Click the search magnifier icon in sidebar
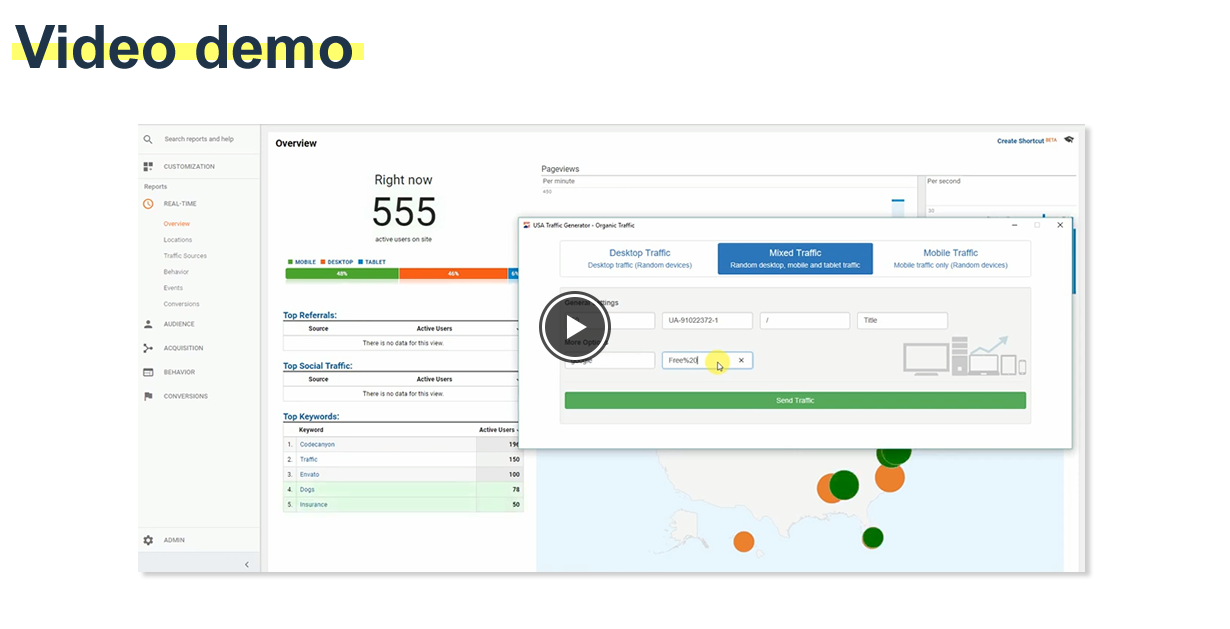 [148, 139]
